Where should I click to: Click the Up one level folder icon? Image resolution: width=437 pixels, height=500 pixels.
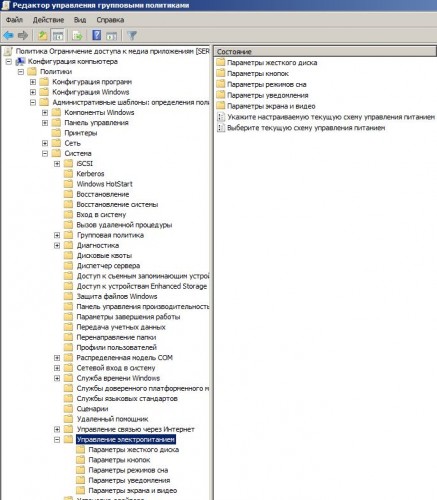click(x=42, y=35)
